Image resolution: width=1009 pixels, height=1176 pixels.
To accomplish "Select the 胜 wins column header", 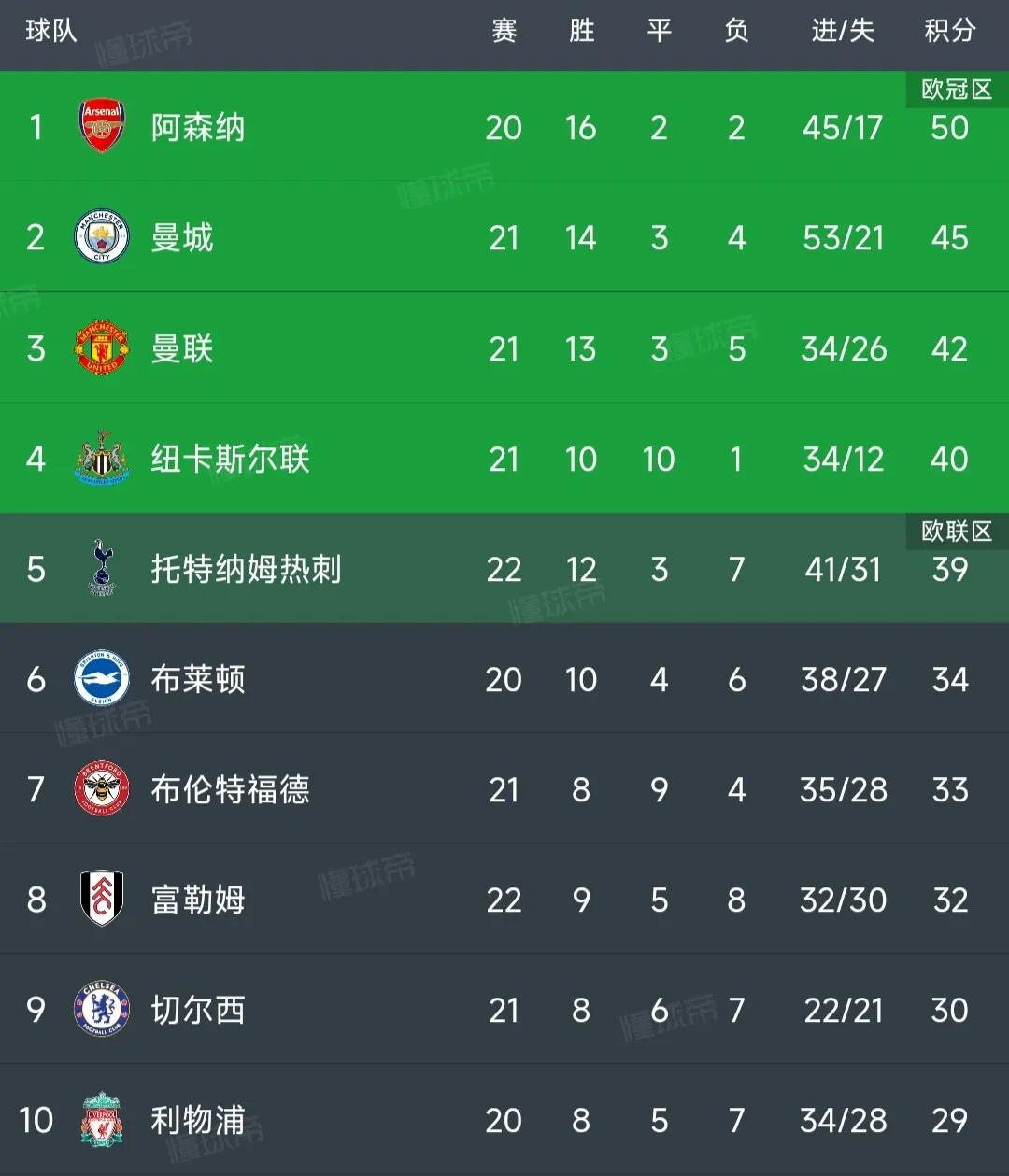I will pos(581,32).
